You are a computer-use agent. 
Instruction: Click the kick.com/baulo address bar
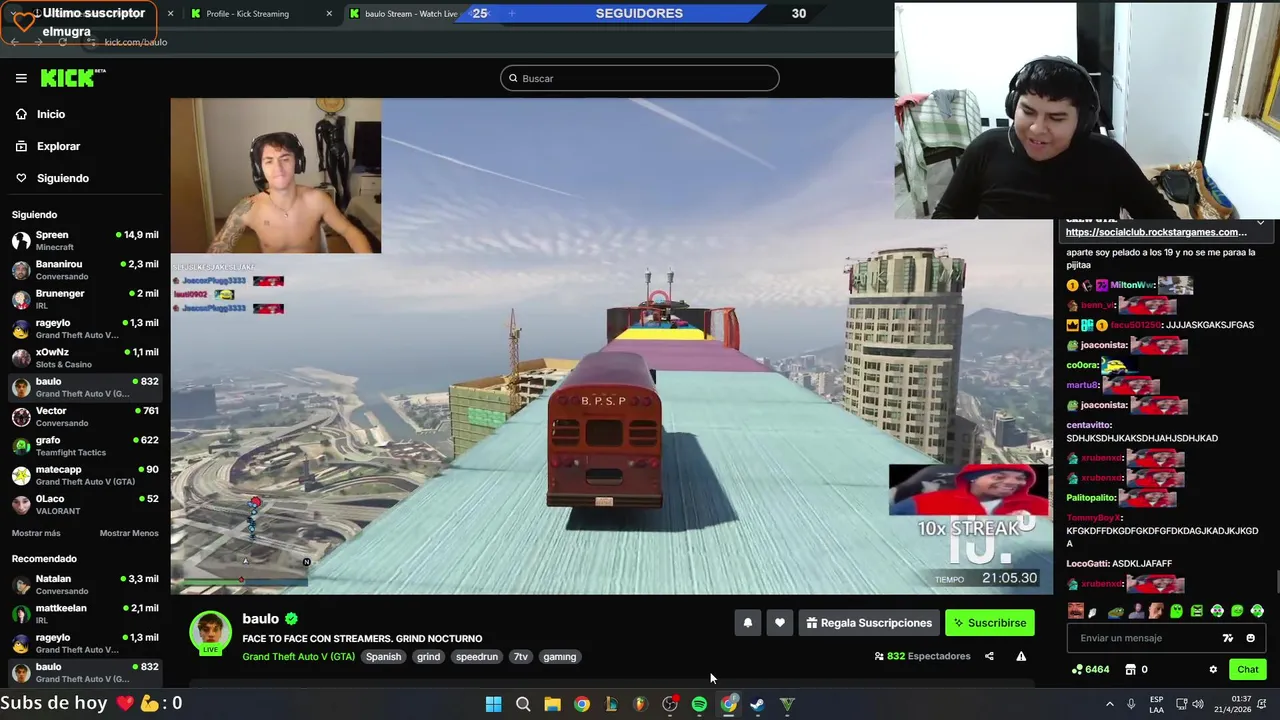pyautogui.click(x=135, y=42)
